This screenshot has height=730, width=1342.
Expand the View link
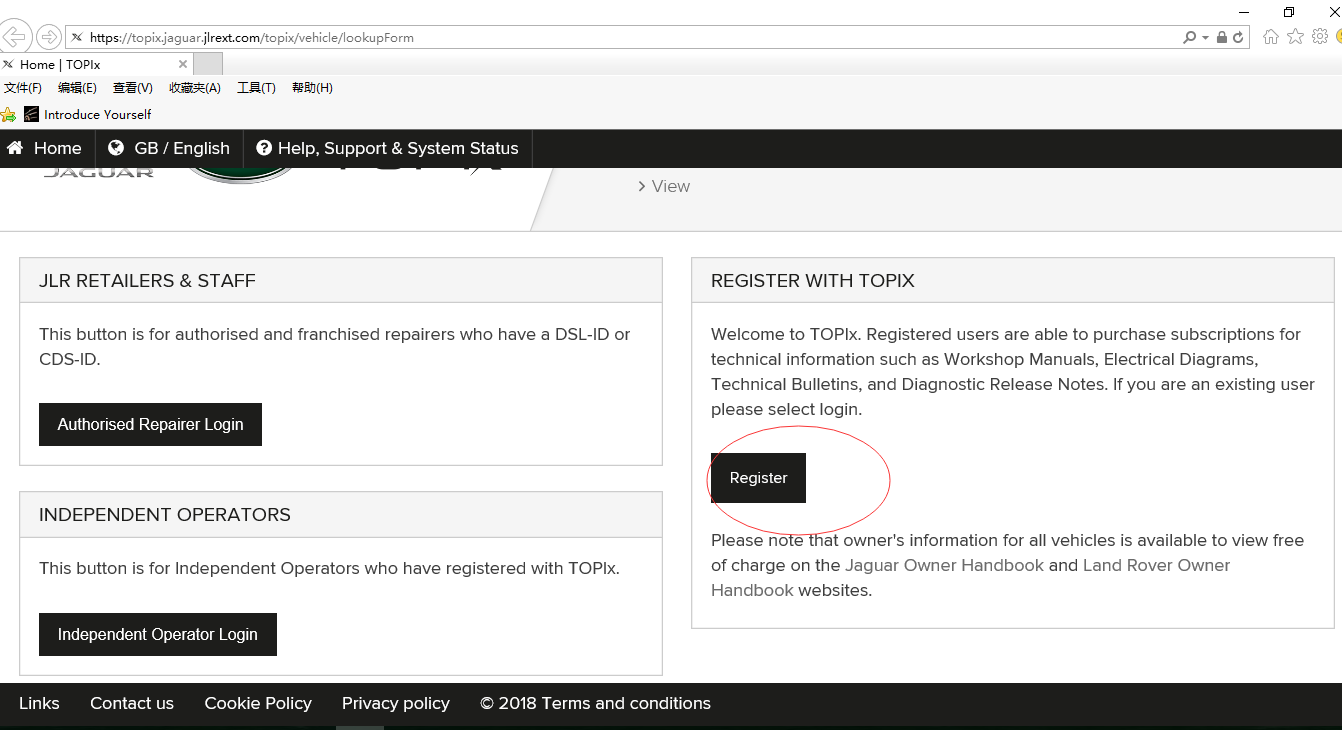tap(664, 186)
